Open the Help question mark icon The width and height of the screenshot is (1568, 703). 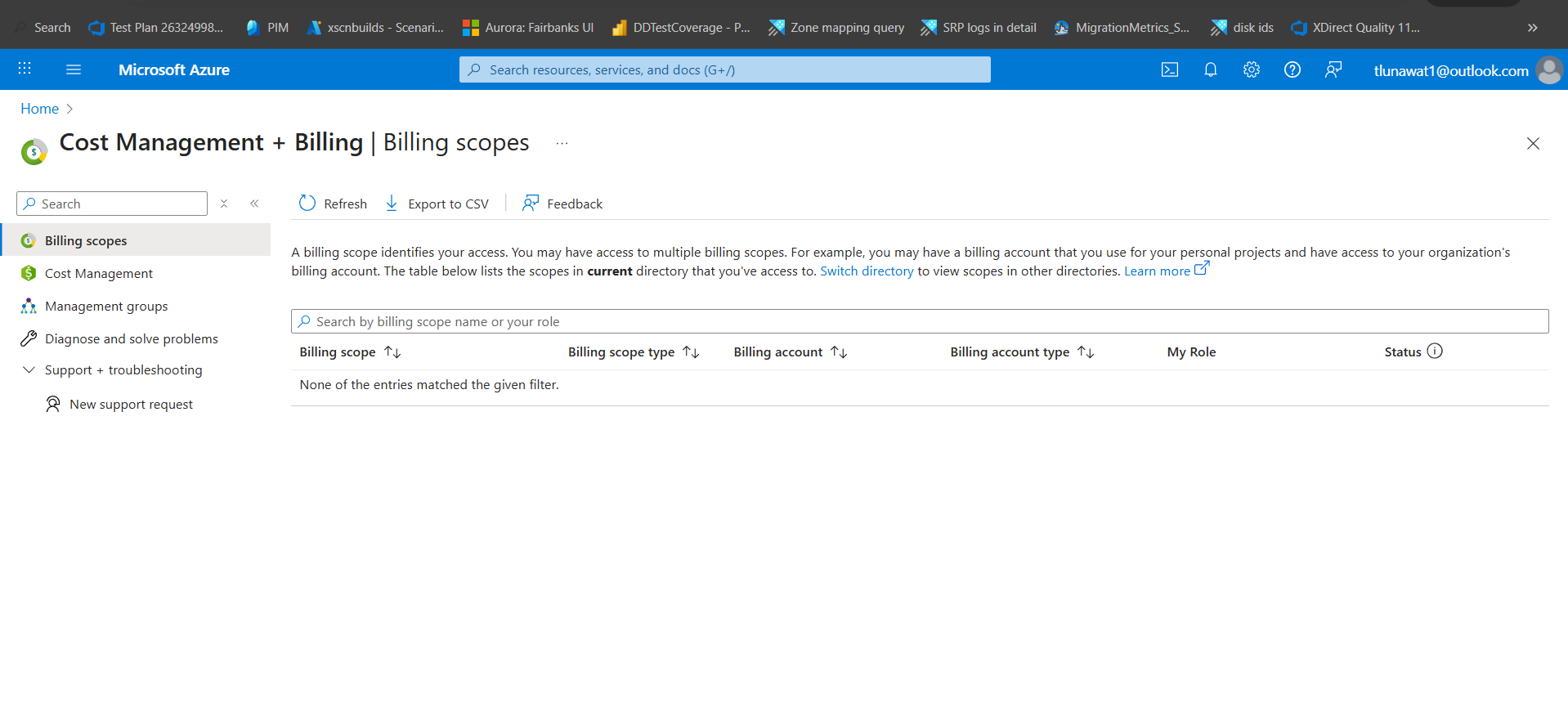tap(1292, 69)
